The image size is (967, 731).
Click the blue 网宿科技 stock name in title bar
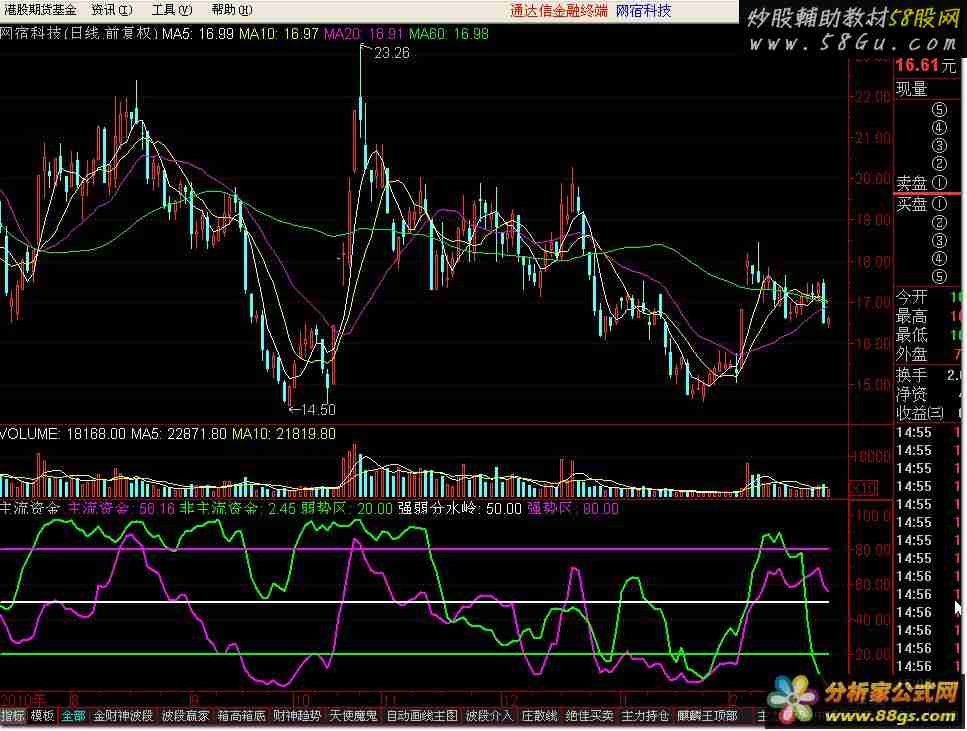[x=643, y=10]
